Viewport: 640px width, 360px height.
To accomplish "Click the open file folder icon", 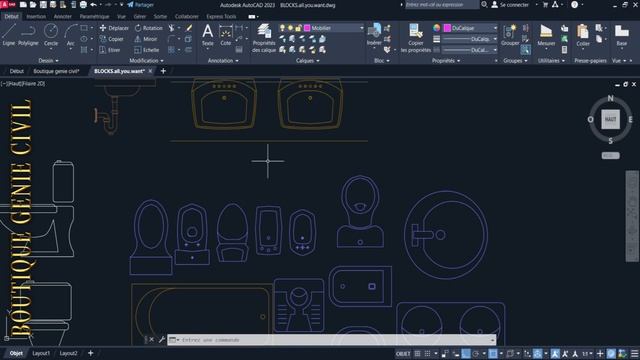I will [x=33, y=5].
